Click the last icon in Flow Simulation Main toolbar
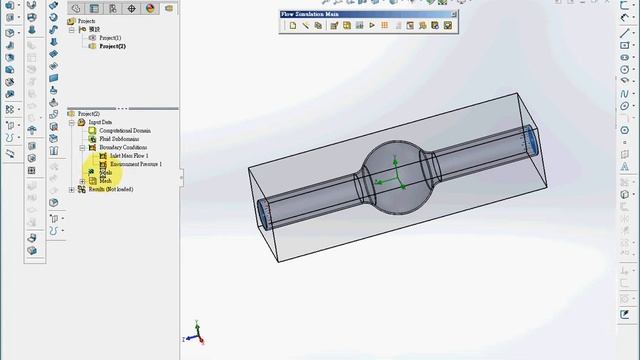 (448, 26)
